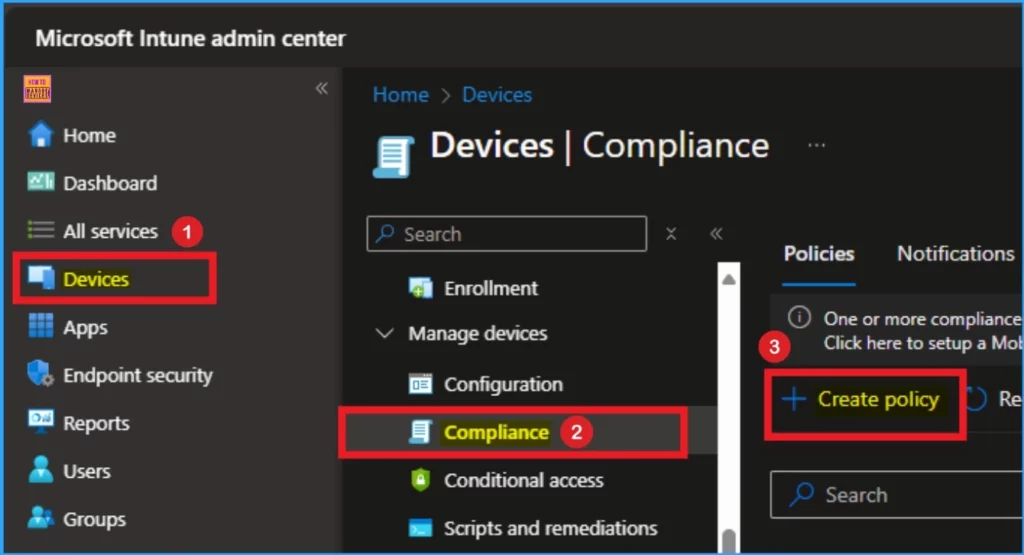1024x555 pixels.
Task: Open All services menu entry
Action: pos(110,231)
